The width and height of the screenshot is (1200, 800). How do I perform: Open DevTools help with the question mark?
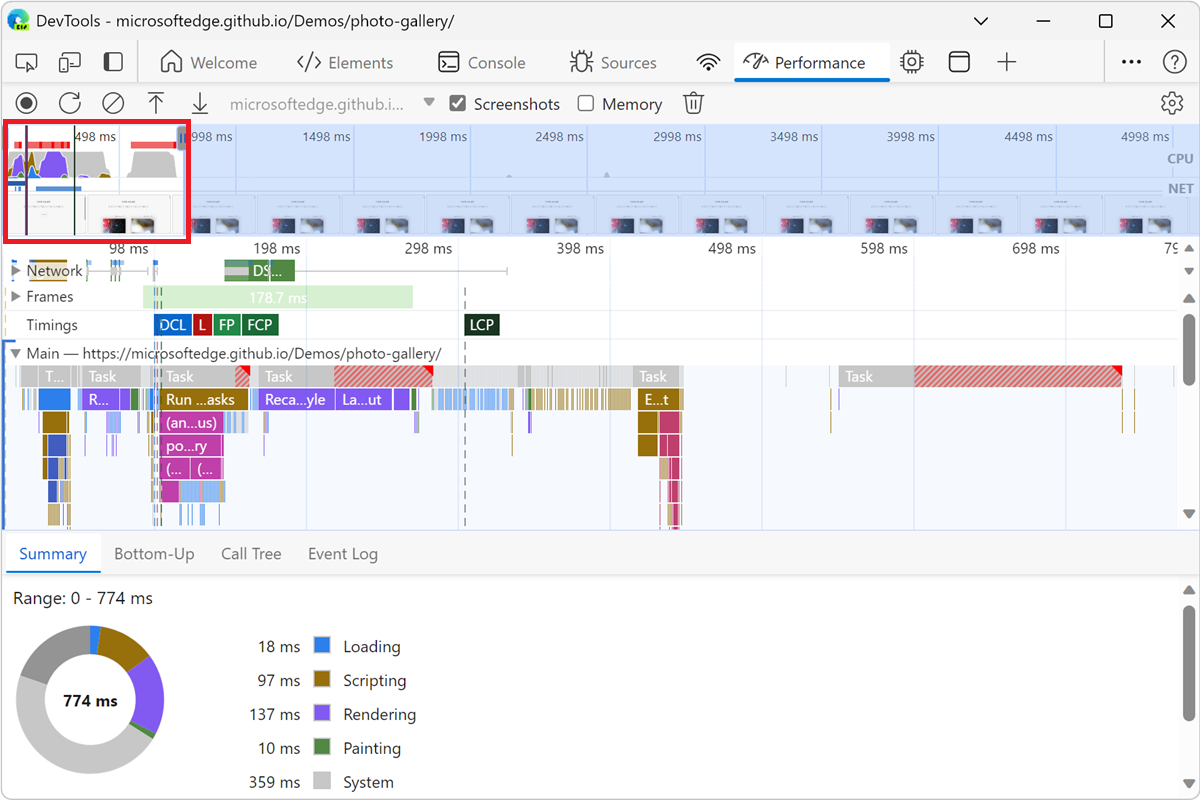coord(1176,61)
